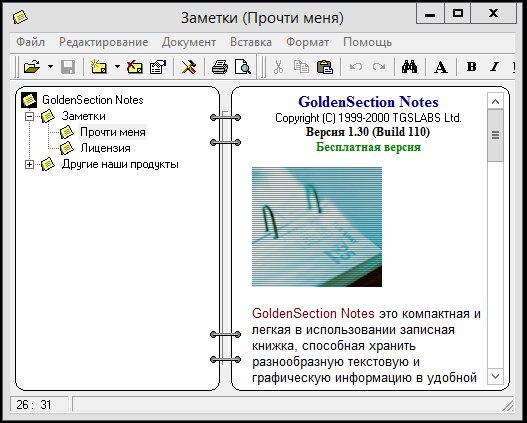Open the dropdown arrow beside New note
The image size is (527, 423).
pyautogui.click(x=117, y=67)
